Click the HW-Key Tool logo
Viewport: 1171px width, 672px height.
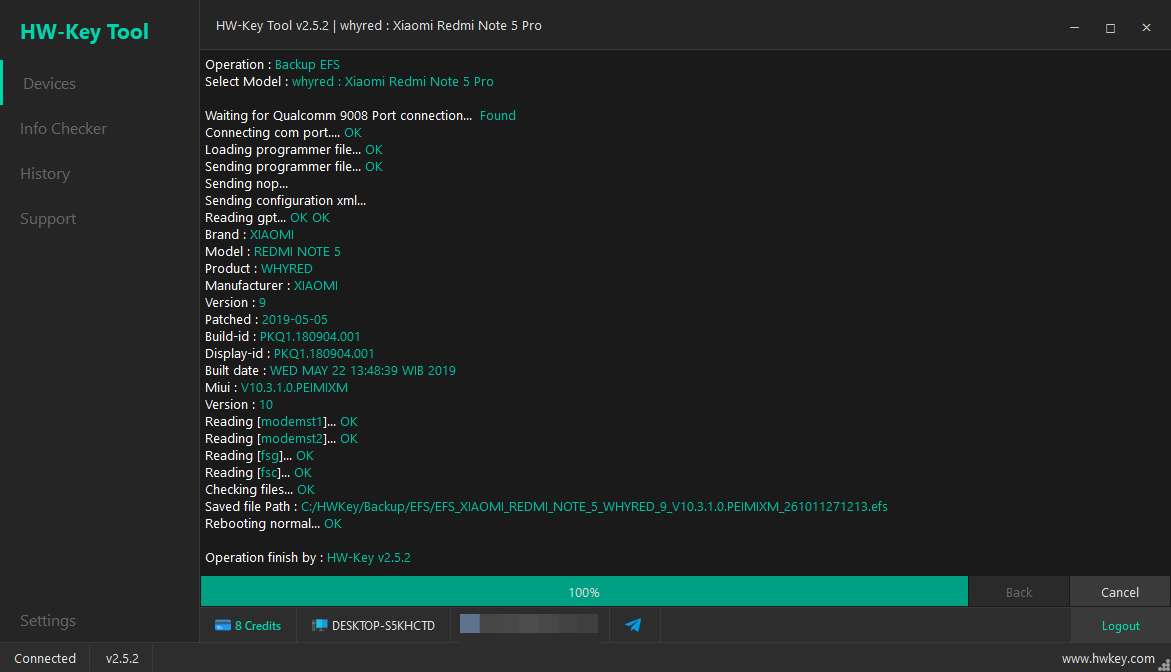click(x=84, y=31)
